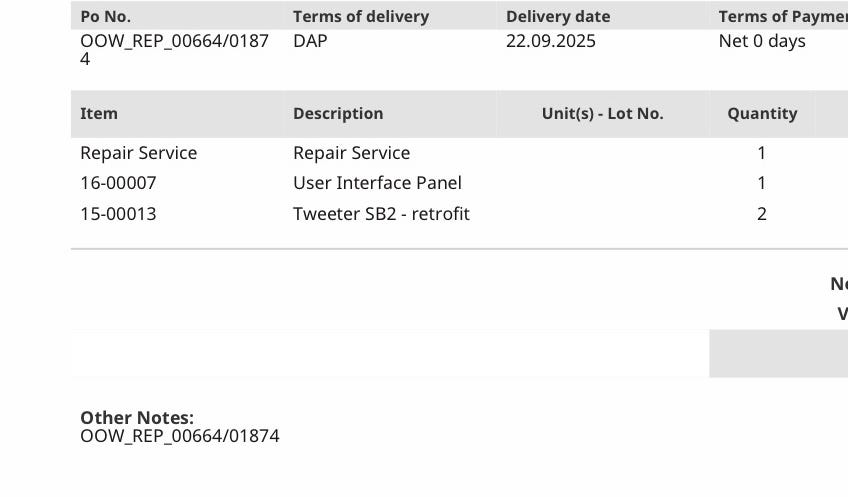This screenshot has height=497, width=848.
Task: Click the Item column header
Action: tap(99, 113)
